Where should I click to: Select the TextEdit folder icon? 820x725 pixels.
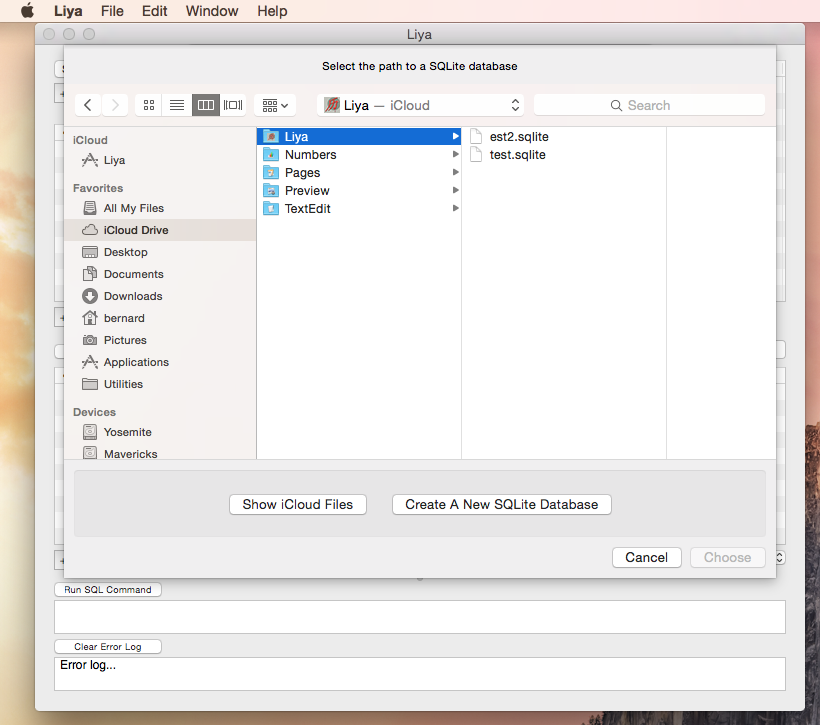(x=273, y=208)
